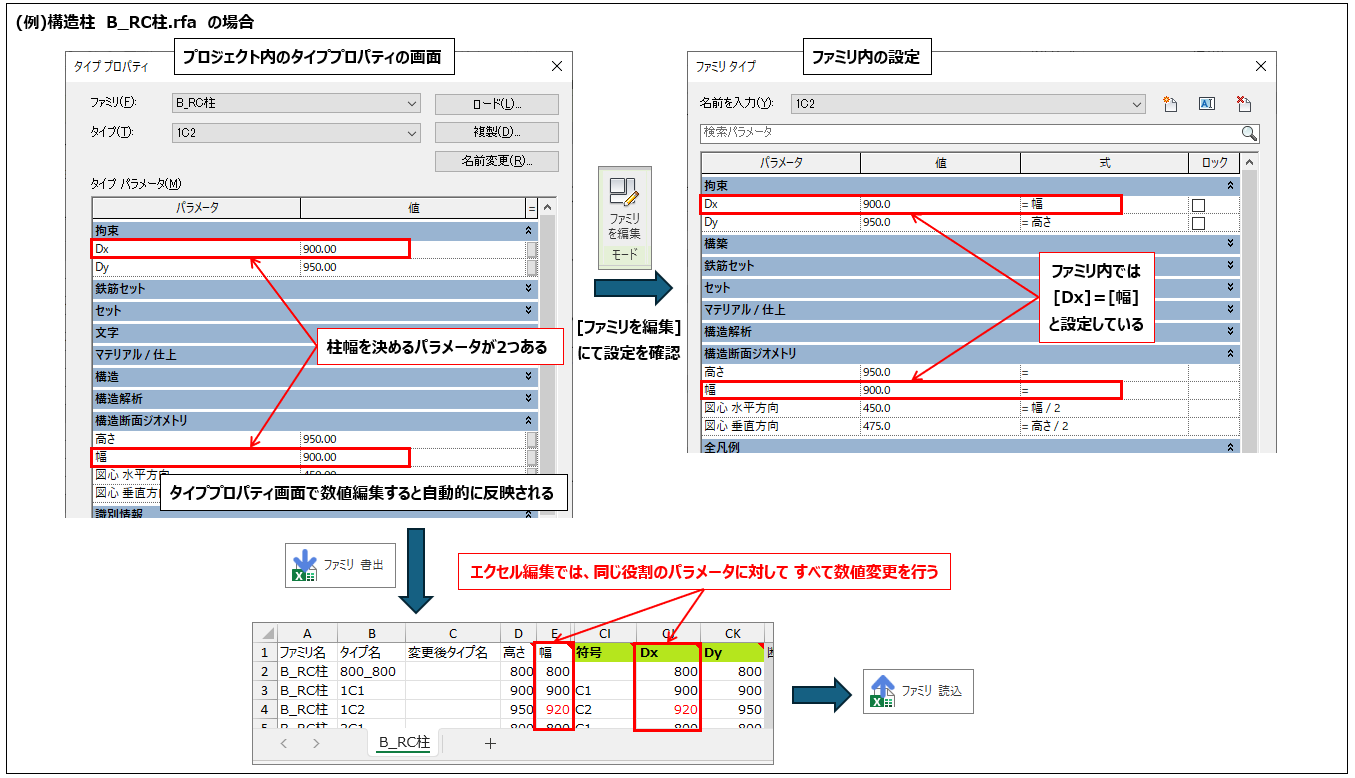The image size is (1355, 778).
Task: Click the delete type icon in Family Types
Action: 1244,104
